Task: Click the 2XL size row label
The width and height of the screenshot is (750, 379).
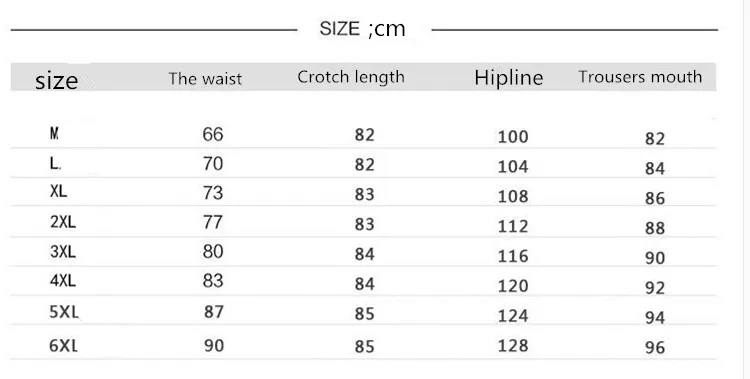Action: 63,222
